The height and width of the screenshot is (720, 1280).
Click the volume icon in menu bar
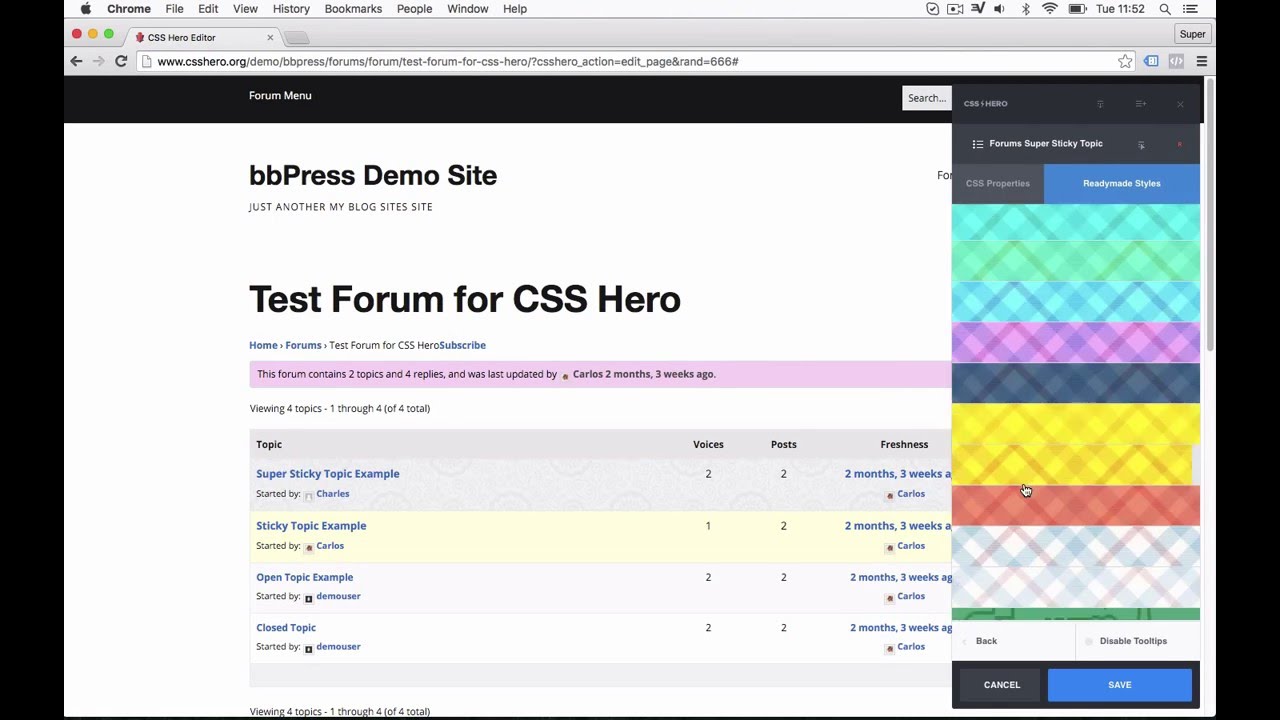pos(999,9)
